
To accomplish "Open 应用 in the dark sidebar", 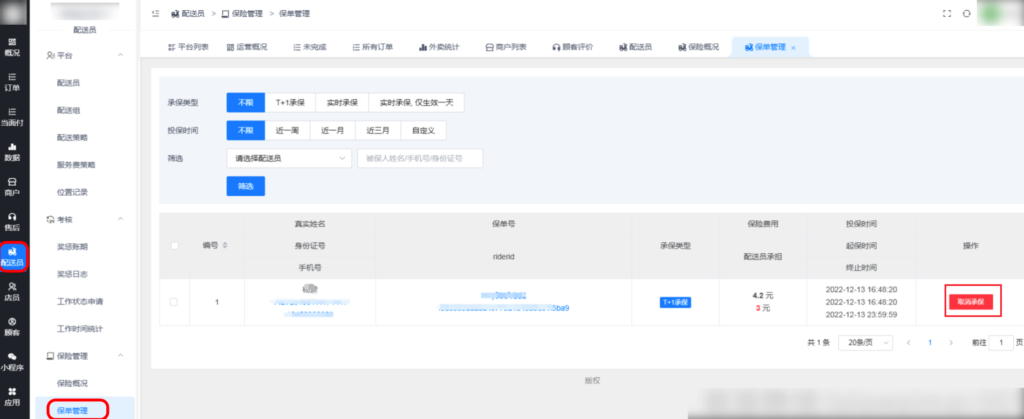I will (x=12, y=397).
